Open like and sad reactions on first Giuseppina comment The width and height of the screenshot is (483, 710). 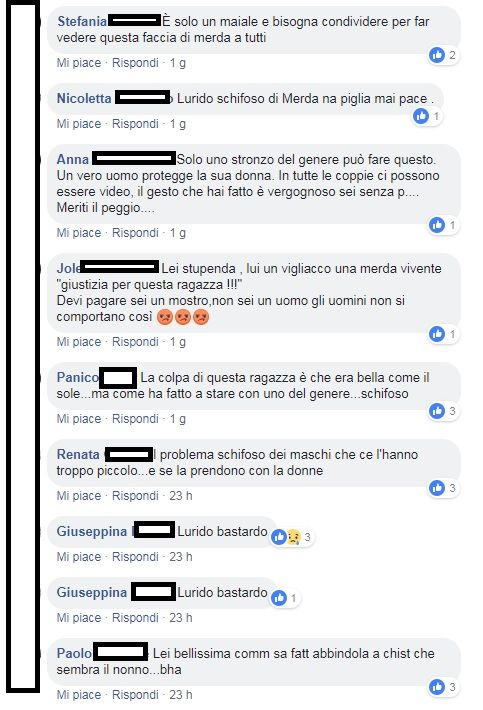click(292, 537)
